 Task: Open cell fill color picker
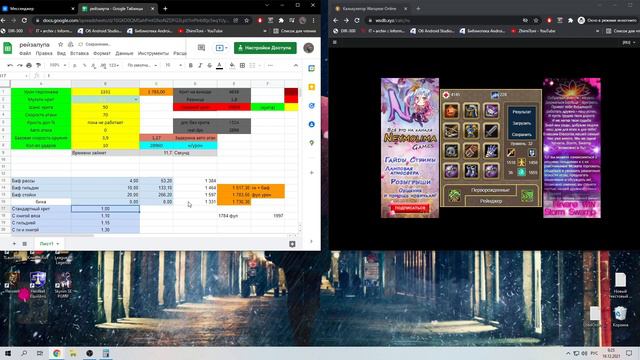(x=232, y=65)
